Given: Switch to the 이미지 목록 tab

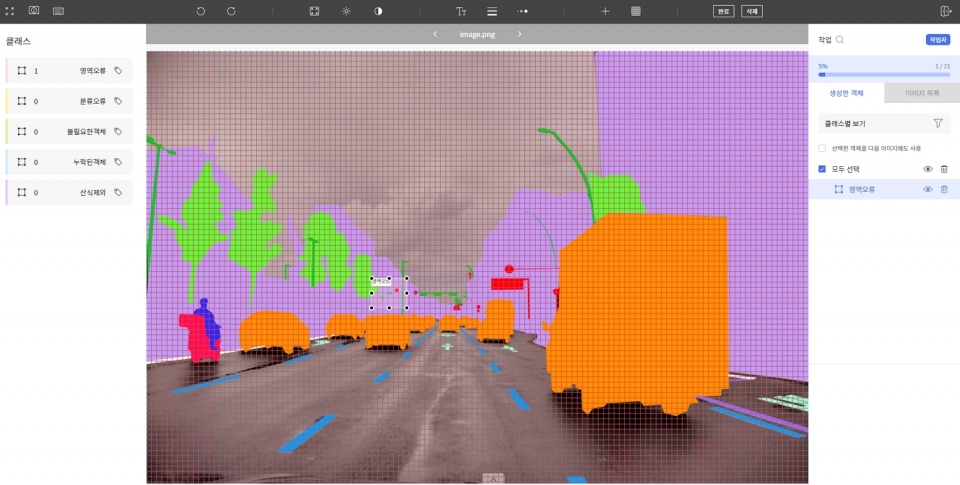Looking at the screenshot, I should [x=922, y=93].
